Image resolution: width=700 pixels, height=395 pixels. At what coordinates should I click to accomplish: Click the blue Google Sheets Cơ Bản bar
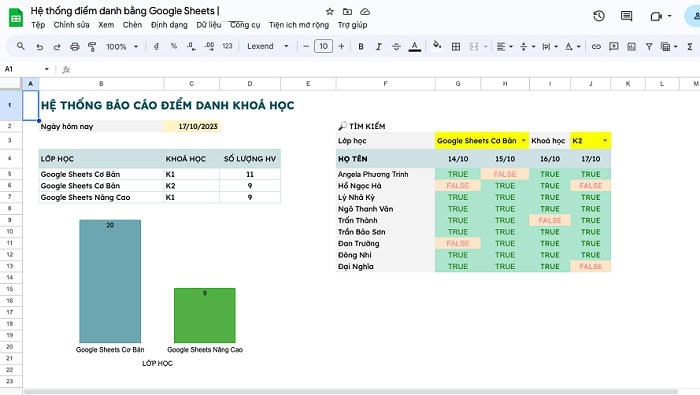pos(110,281)
